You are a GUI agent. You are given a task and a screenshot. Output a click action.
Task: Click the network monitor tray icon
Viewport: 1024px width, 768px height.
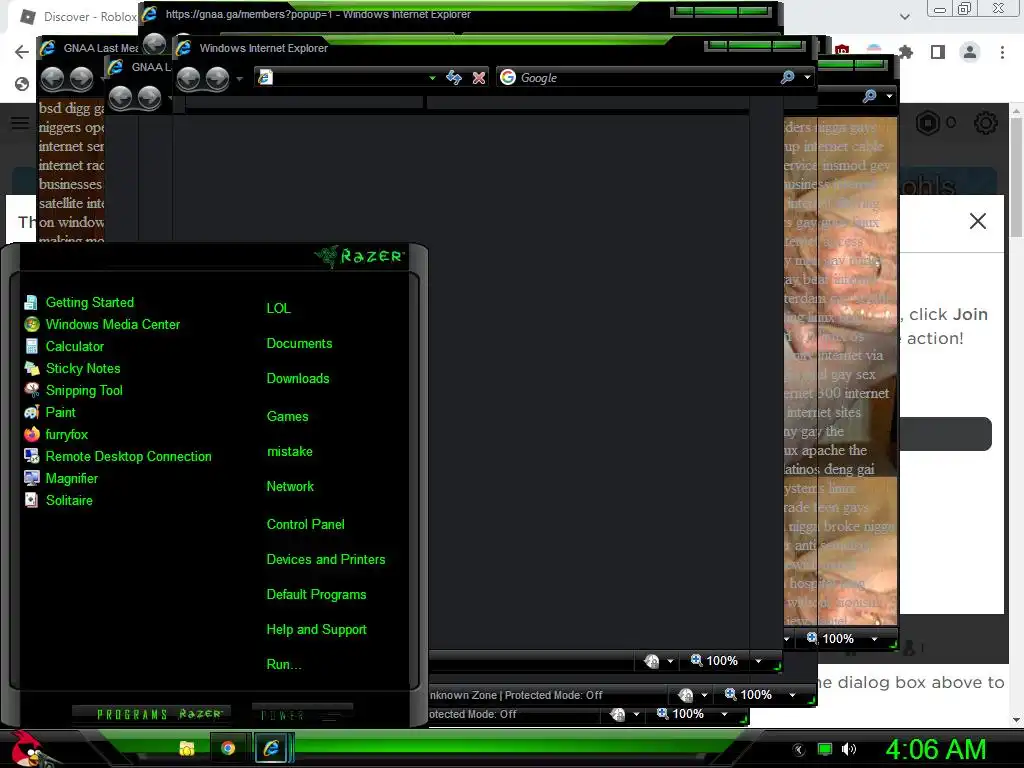tap(825, 749)
